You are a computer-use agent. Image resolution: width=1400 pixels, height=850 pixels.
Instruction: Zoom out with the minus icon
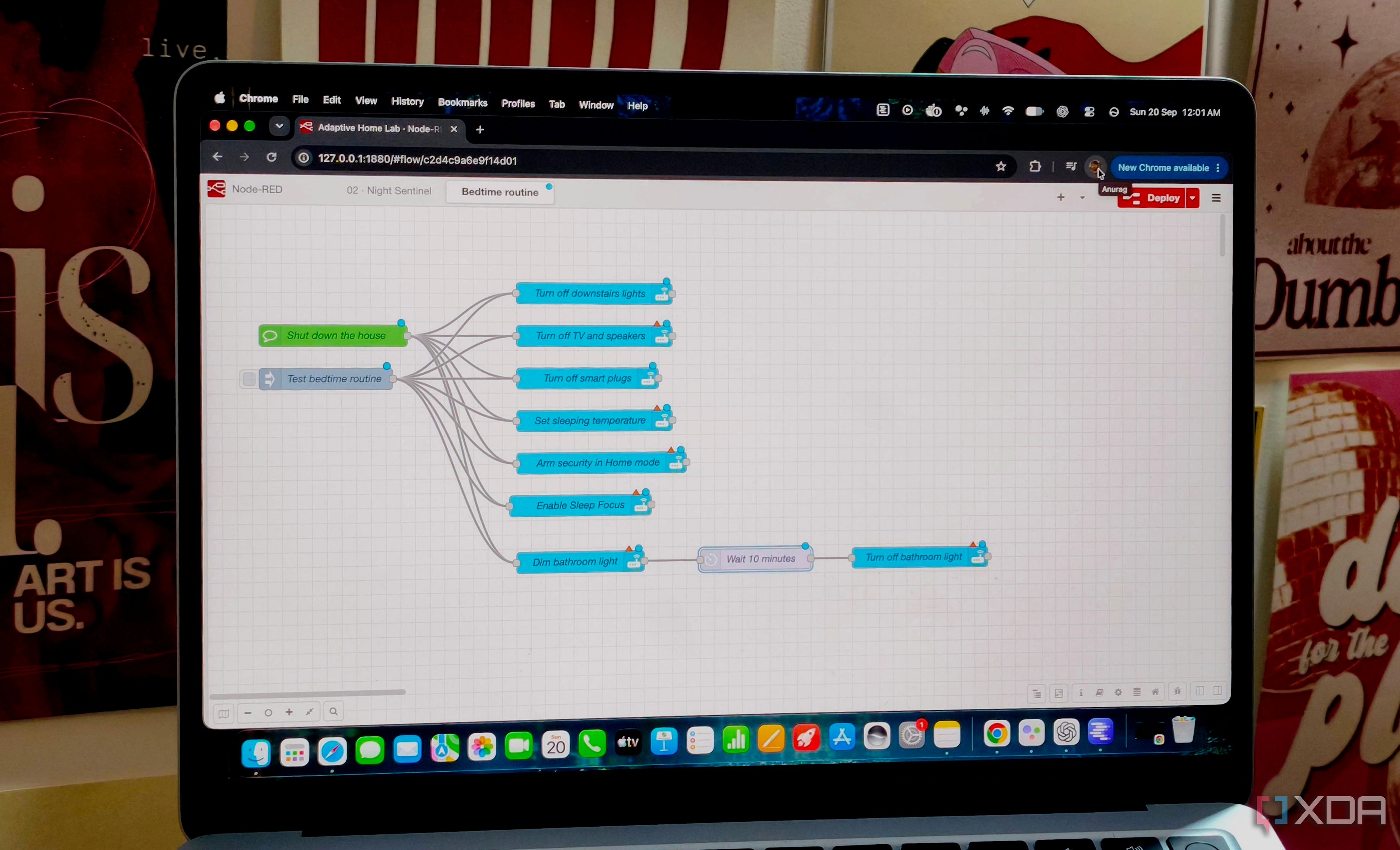tap(248, 713)
